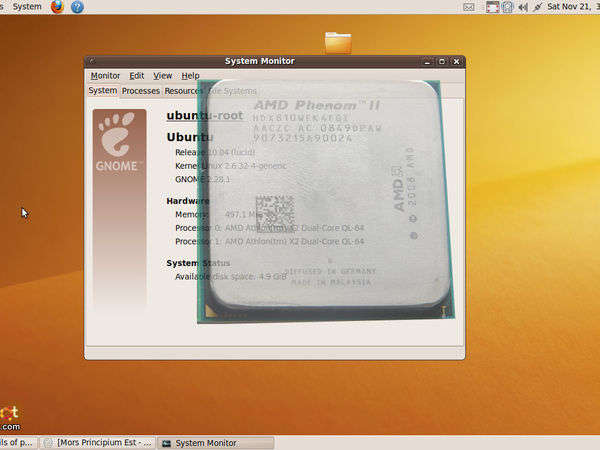Screen dimensions: 600x450
Task: Open the Edit menu
Action: [137, 76]
